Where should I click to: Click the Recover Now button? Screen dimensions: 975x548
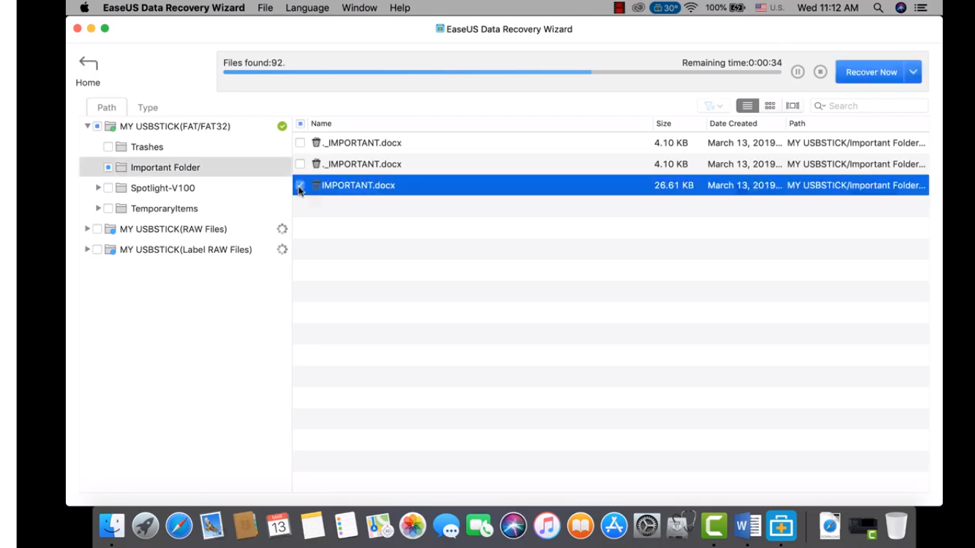871,72
